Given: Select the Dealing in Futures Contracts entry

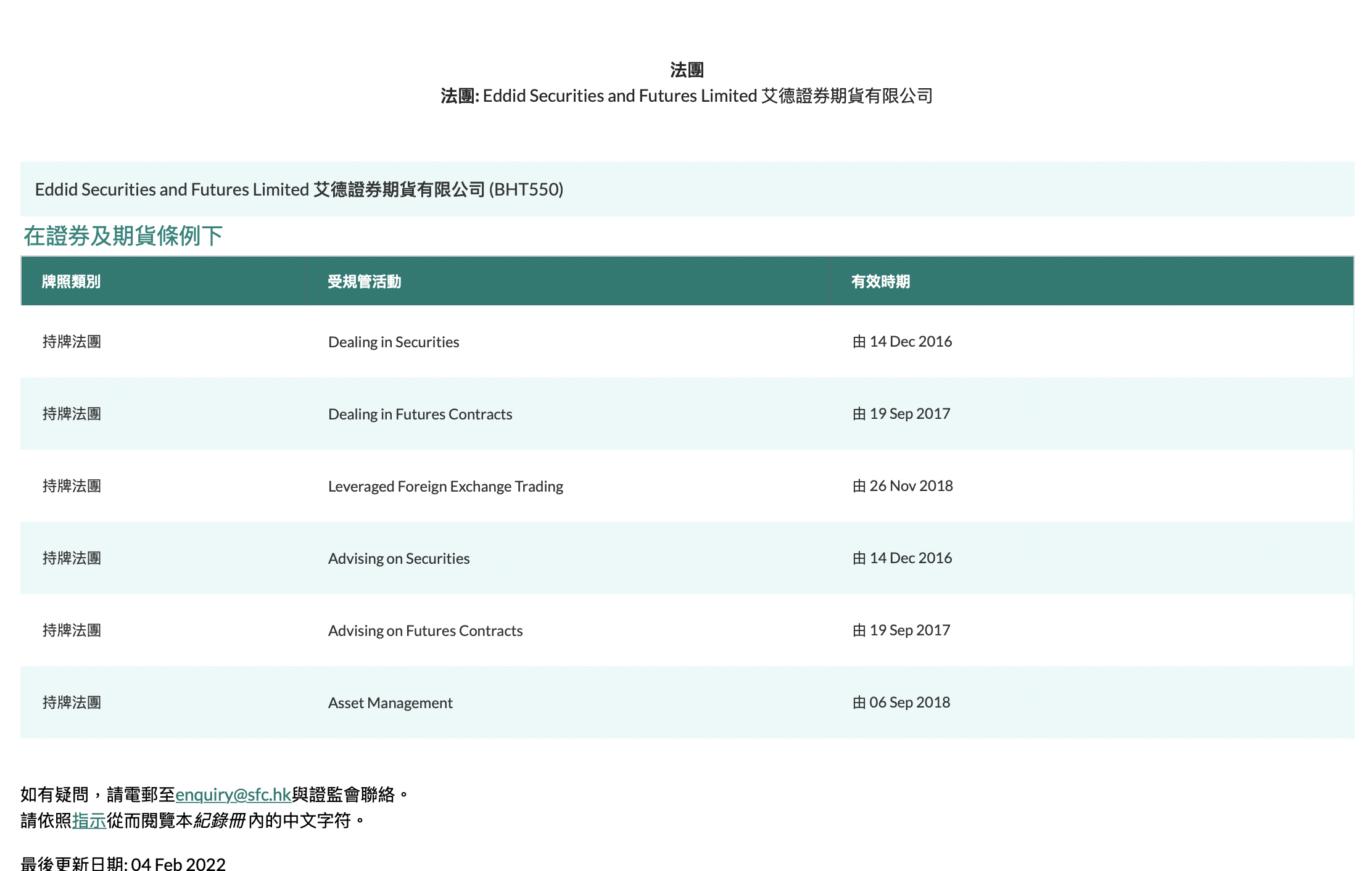Looking at the screenshot, I should coord(420,413).
